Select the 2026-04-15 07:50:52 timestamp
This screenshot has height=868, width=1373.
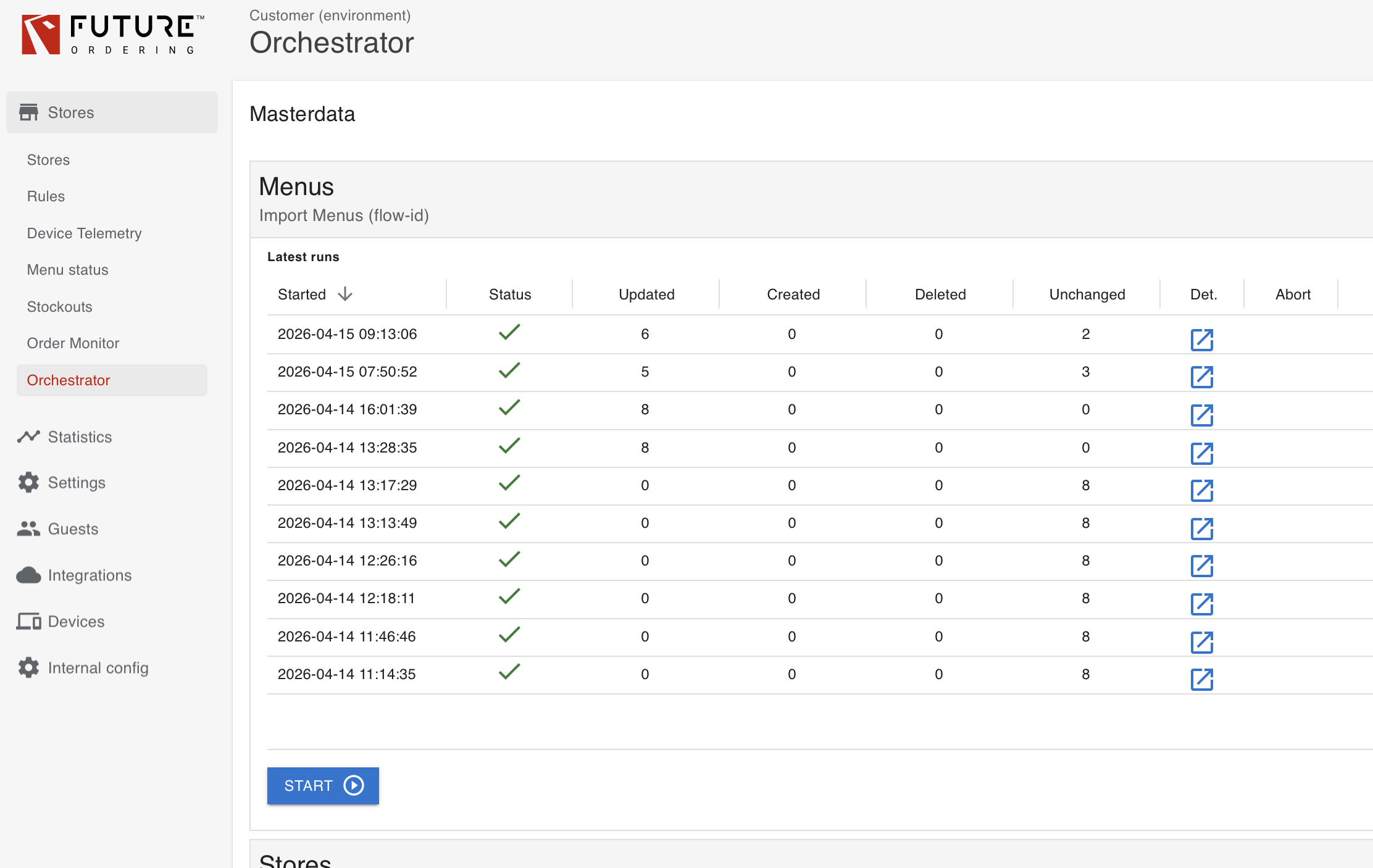tap(348, 372)
